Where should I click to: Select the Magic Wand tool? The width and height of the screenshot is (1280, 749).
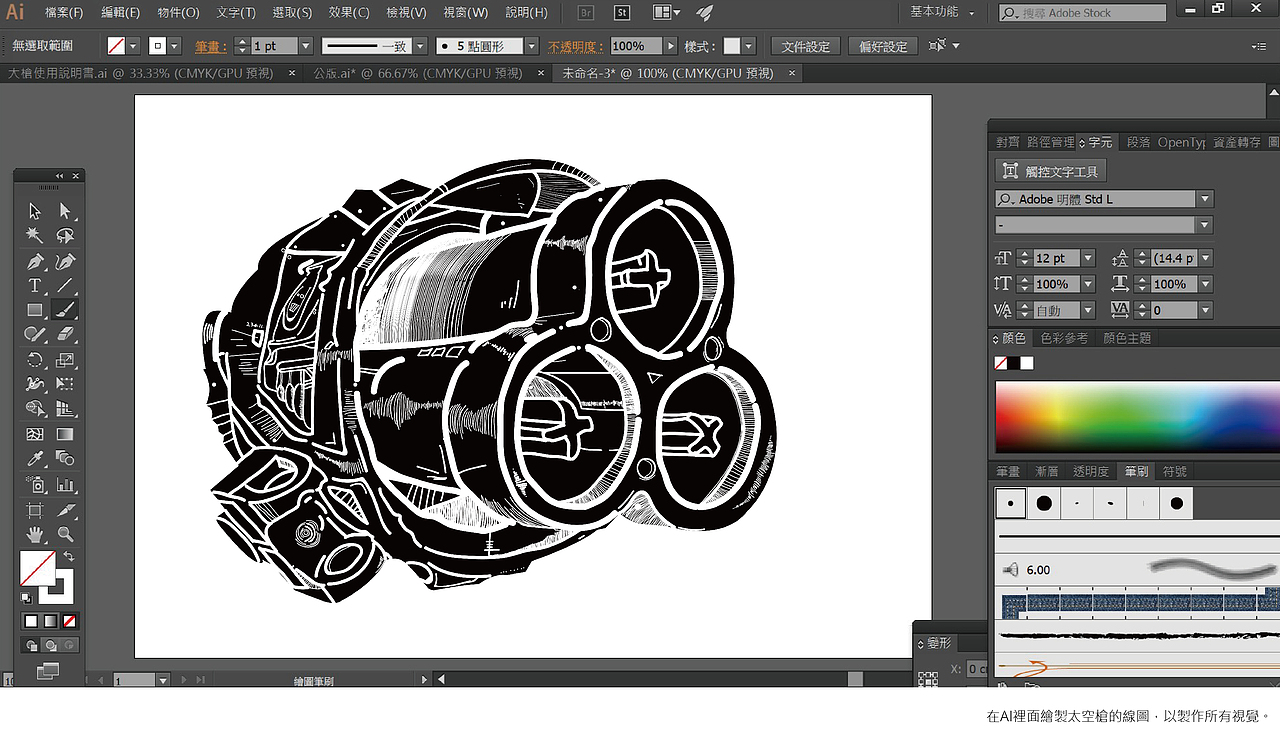[x=35, y=236]
